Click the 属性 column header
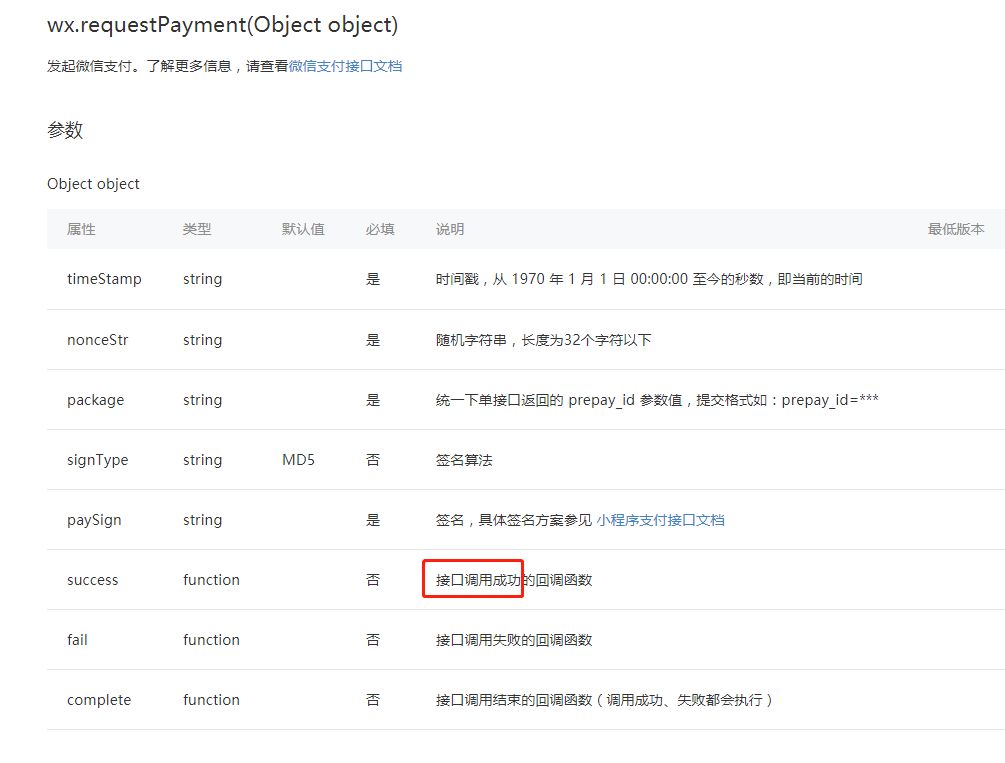The image size is (1005, 763). coord(81,229)
